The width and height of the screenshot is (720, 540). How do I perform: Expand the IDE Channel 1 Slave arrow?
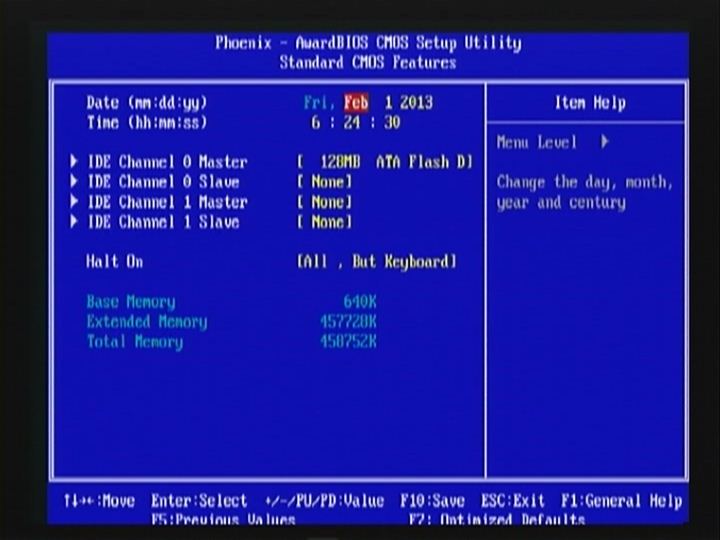74,222
